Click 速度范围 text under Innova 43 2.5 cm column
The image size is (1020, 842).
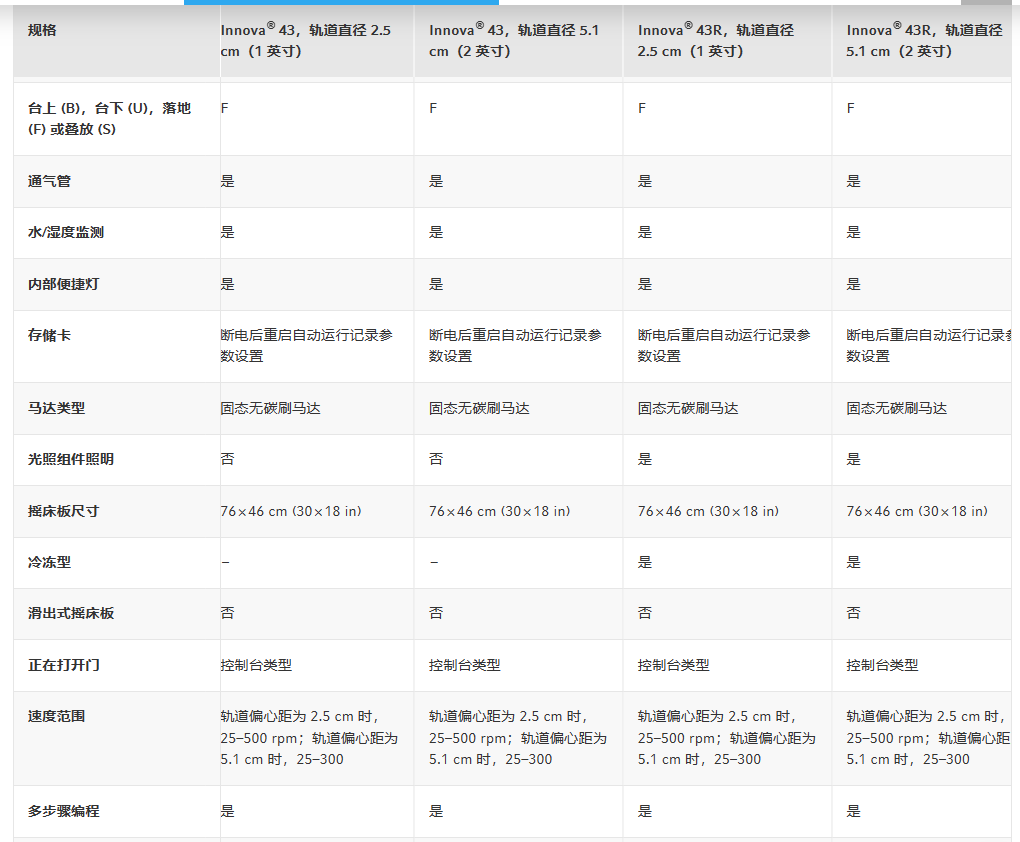coord(309,737)
